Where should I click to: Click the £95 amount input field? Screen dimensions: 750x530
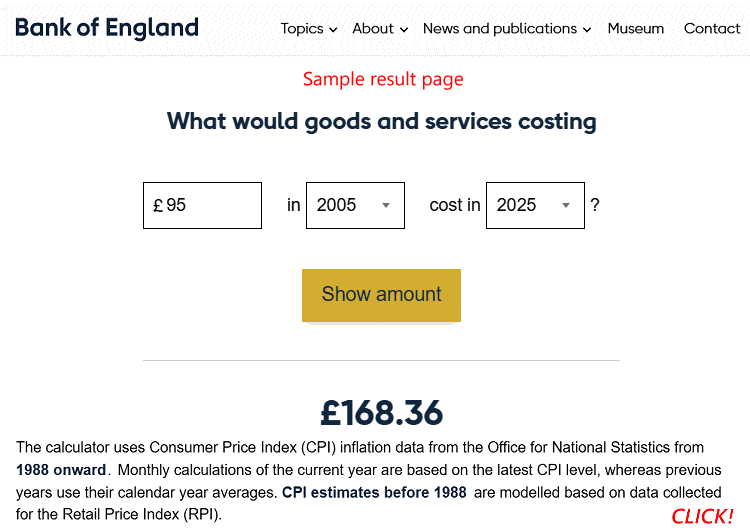210,205
